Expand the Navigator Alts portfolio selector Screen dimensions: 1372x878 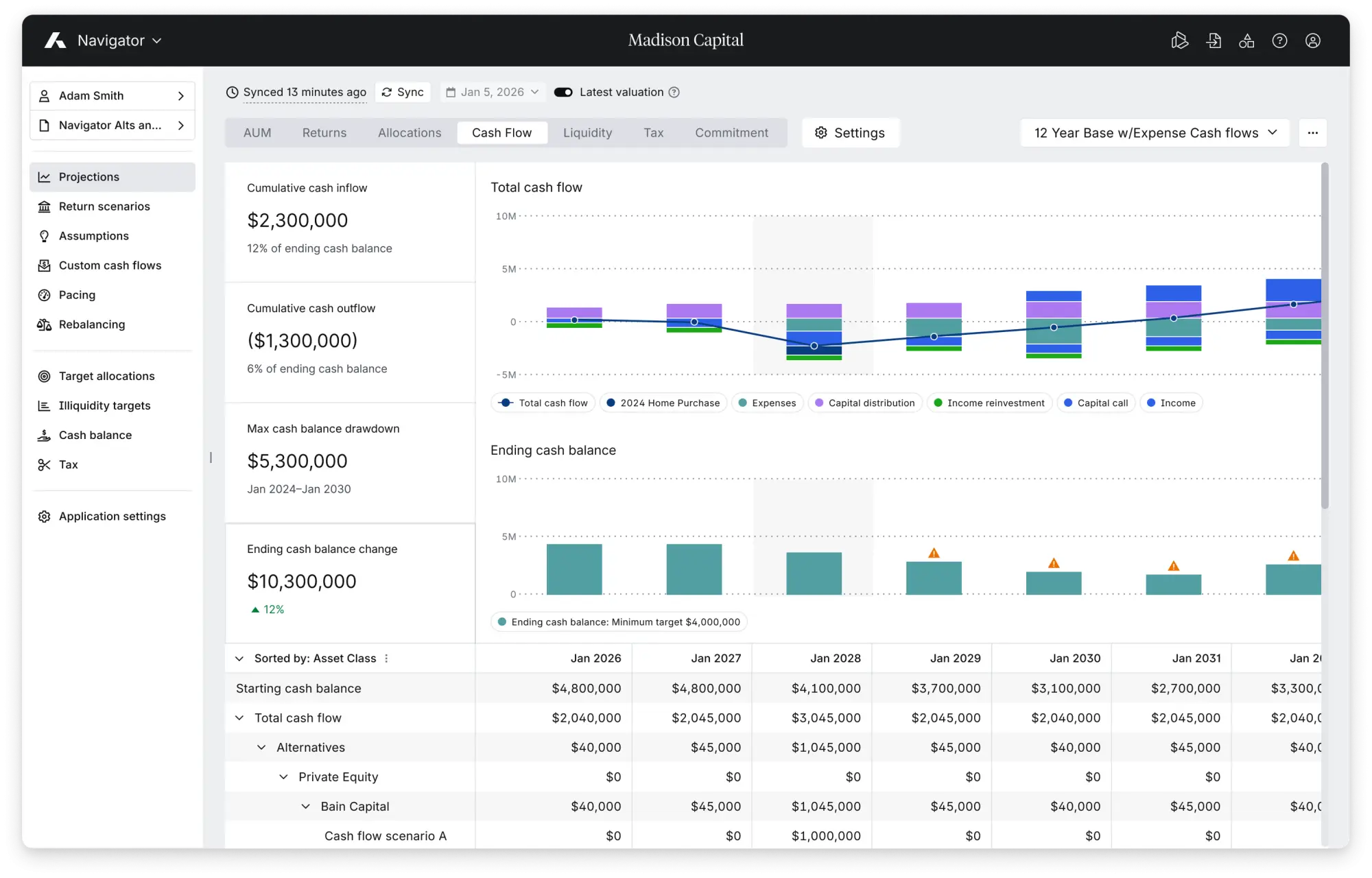113,126
